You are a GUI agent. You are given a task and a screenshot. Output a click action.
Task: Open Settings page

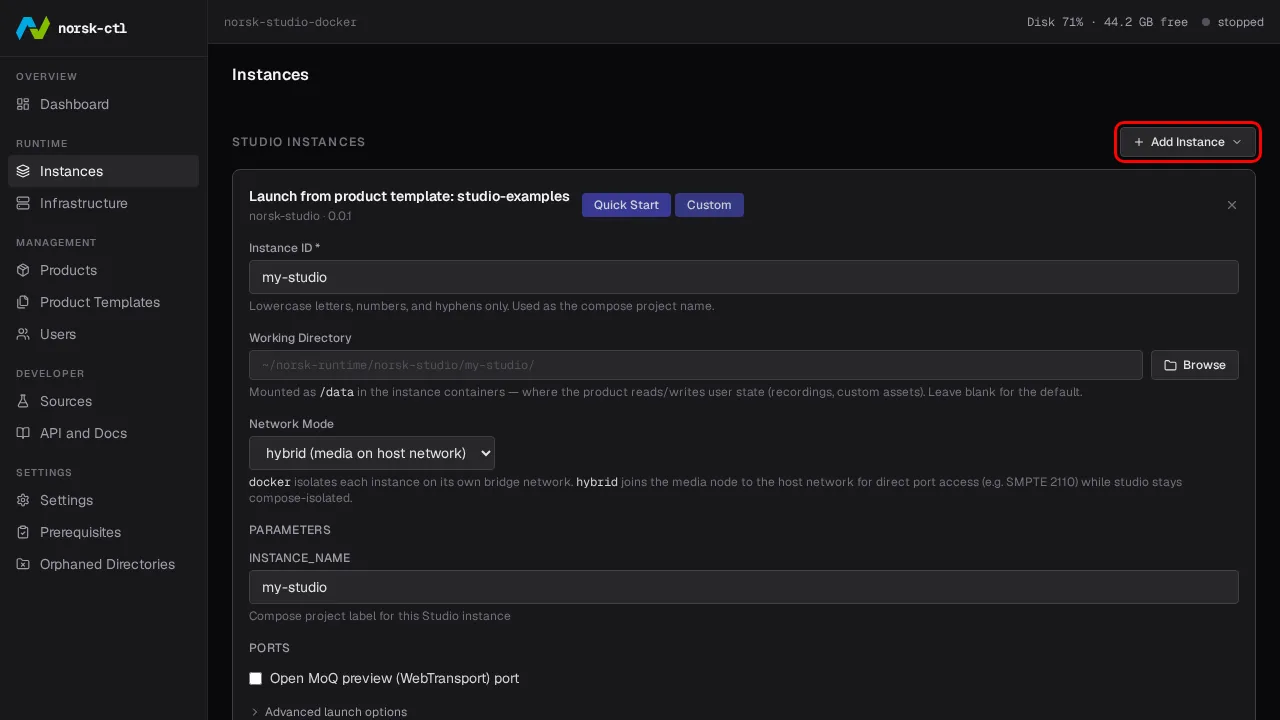(x=103, y=500)
